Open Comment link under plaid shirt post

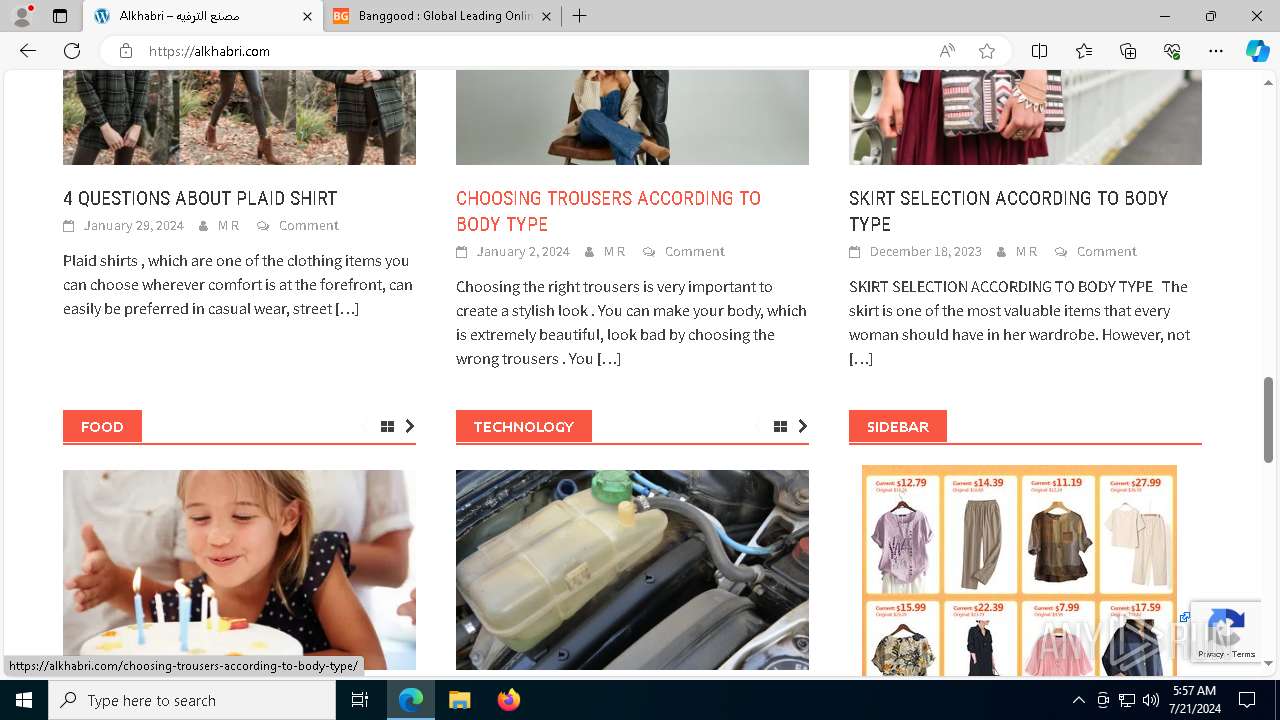tap(308, 226)
